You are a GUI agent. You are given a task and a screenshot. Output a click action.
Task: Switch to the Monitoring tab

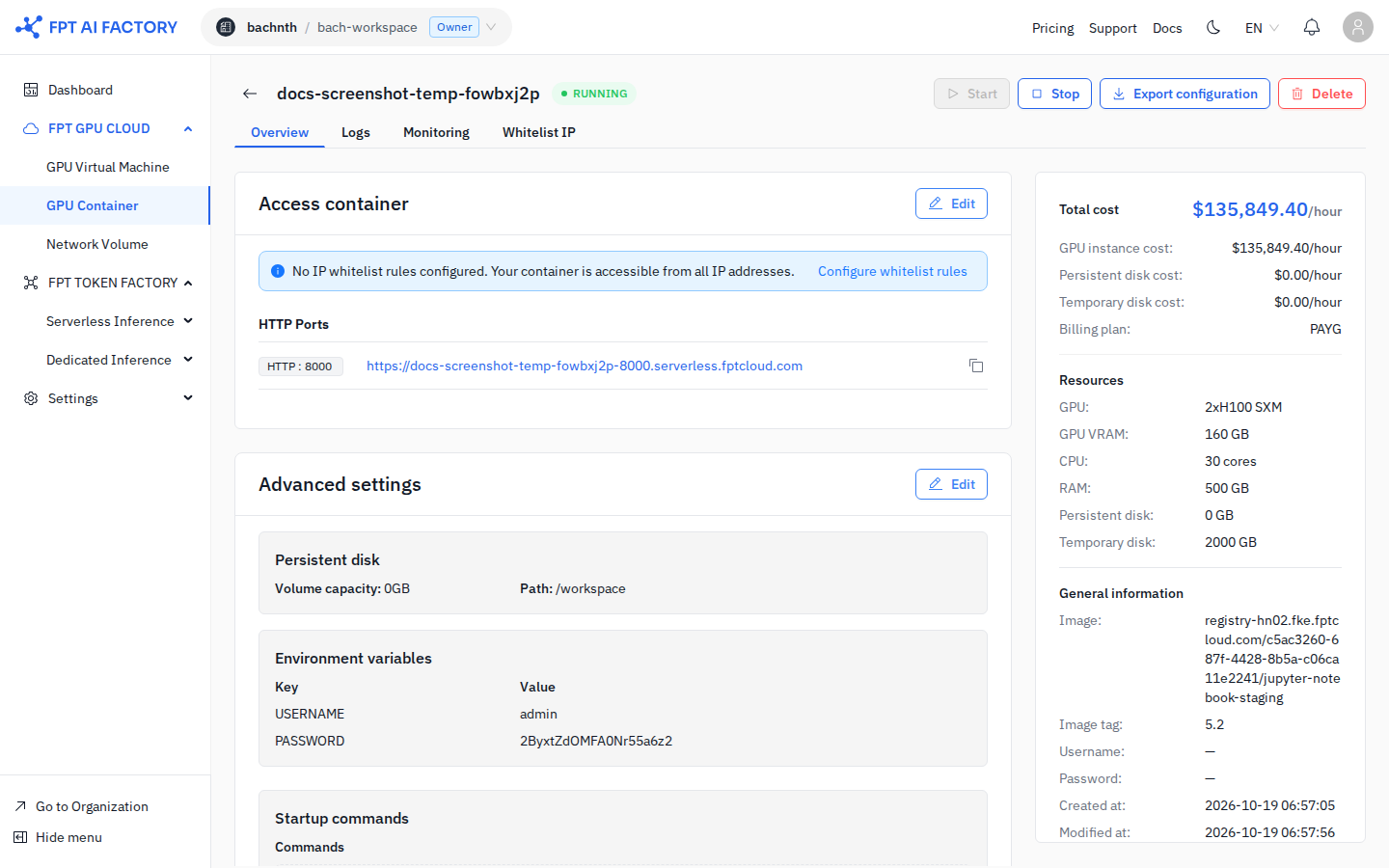(436, 132)
